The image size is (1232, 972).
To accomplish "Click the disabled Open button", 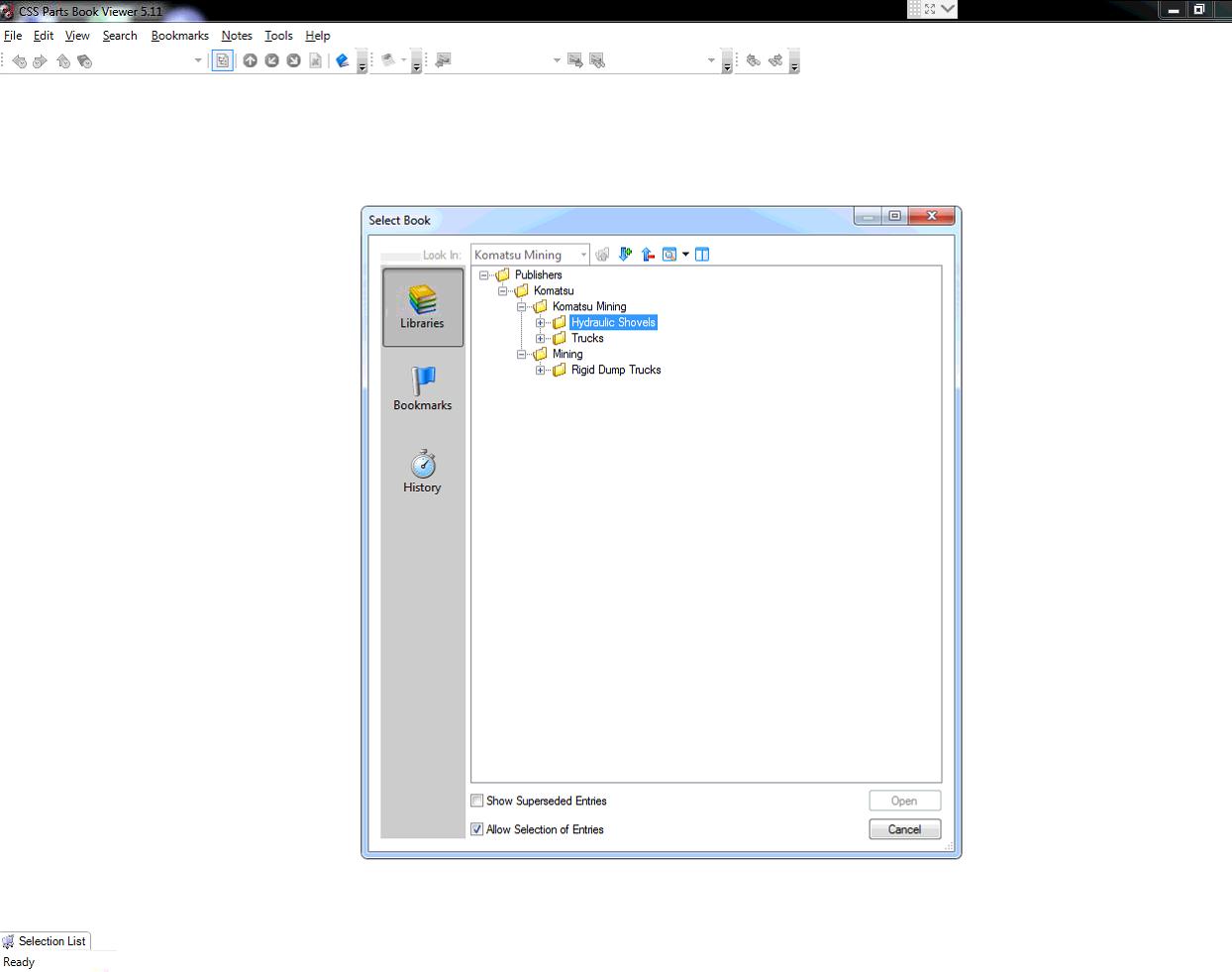I will click(x=904, y=800).
